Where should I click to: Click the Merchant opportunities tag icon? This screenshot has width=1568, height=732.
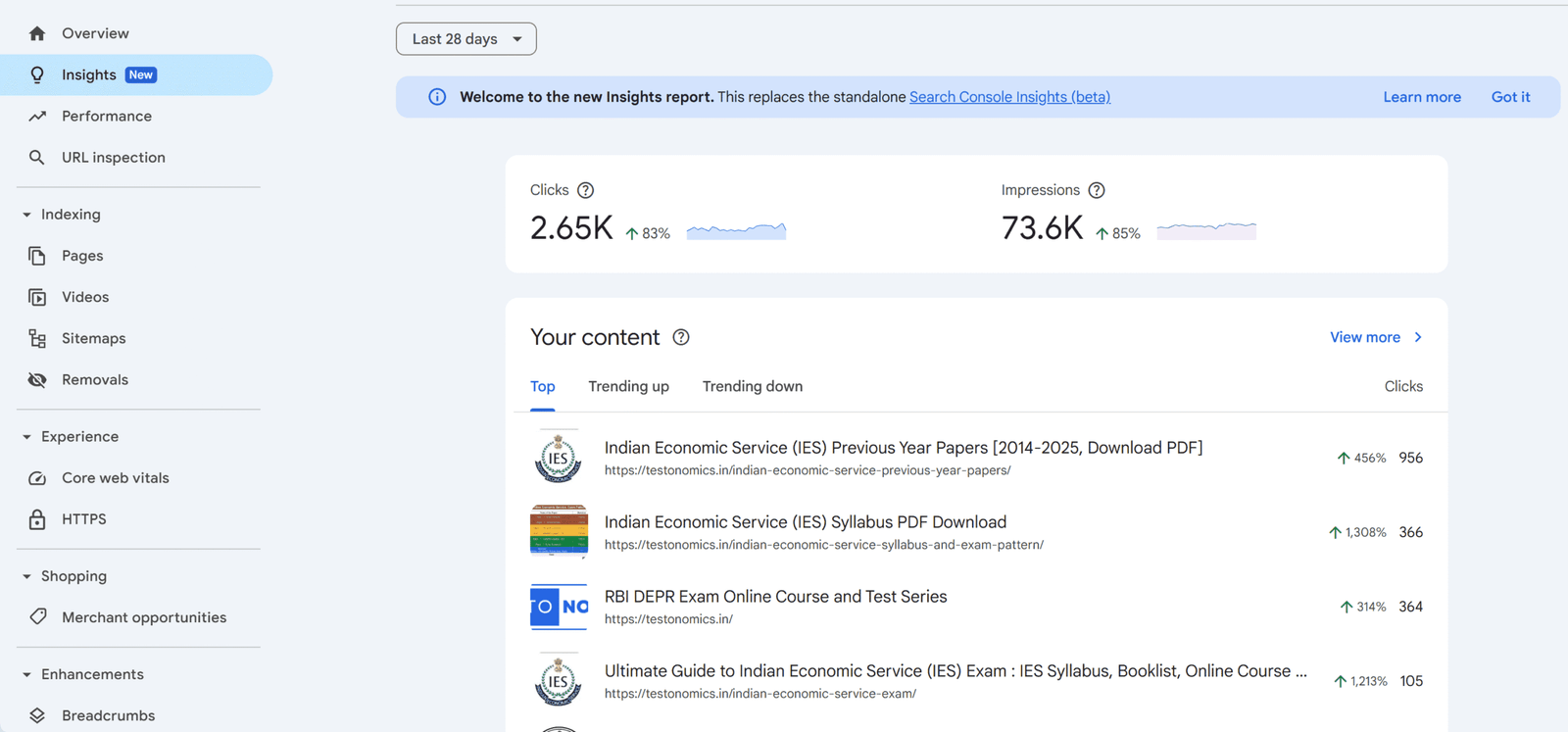(37, 617)
